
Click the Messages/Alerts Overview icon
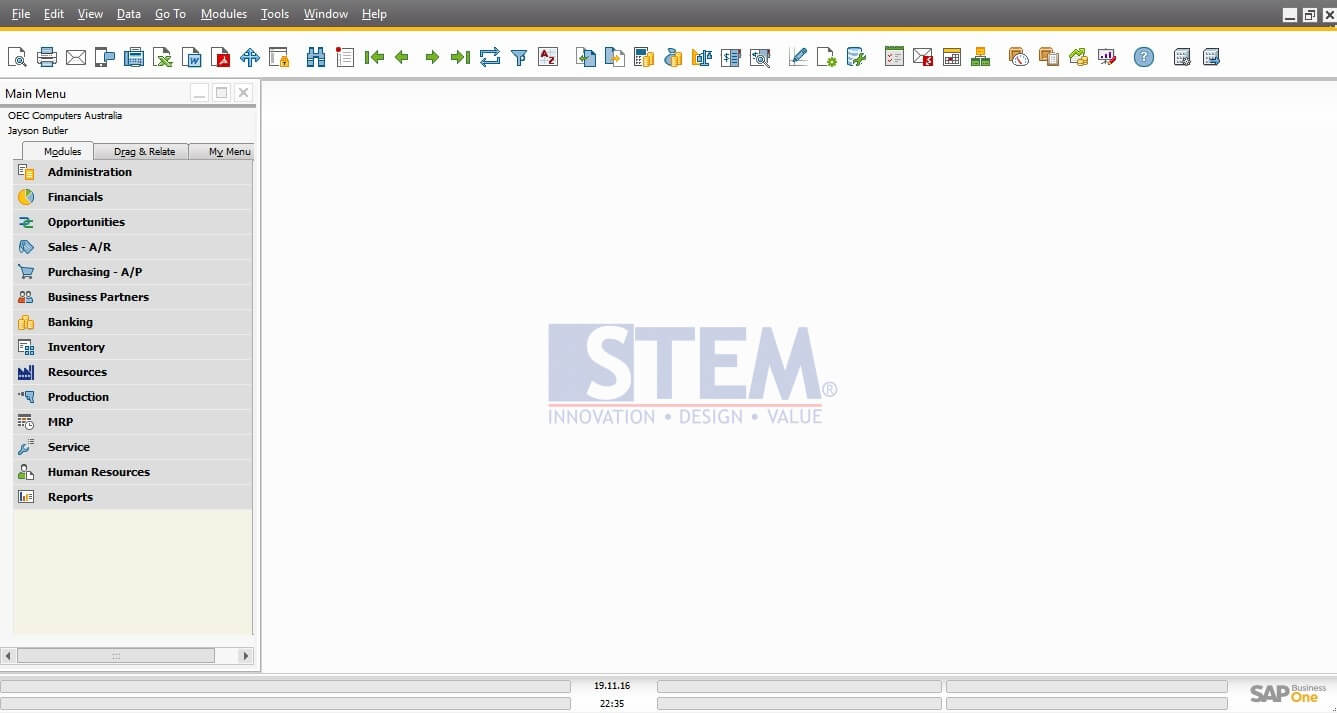tap(923, 57)
